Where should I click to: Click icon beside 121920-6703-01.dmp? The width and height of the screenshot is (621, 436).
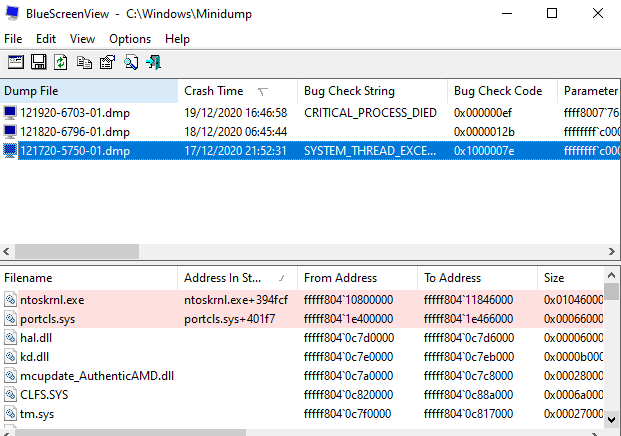10,113
